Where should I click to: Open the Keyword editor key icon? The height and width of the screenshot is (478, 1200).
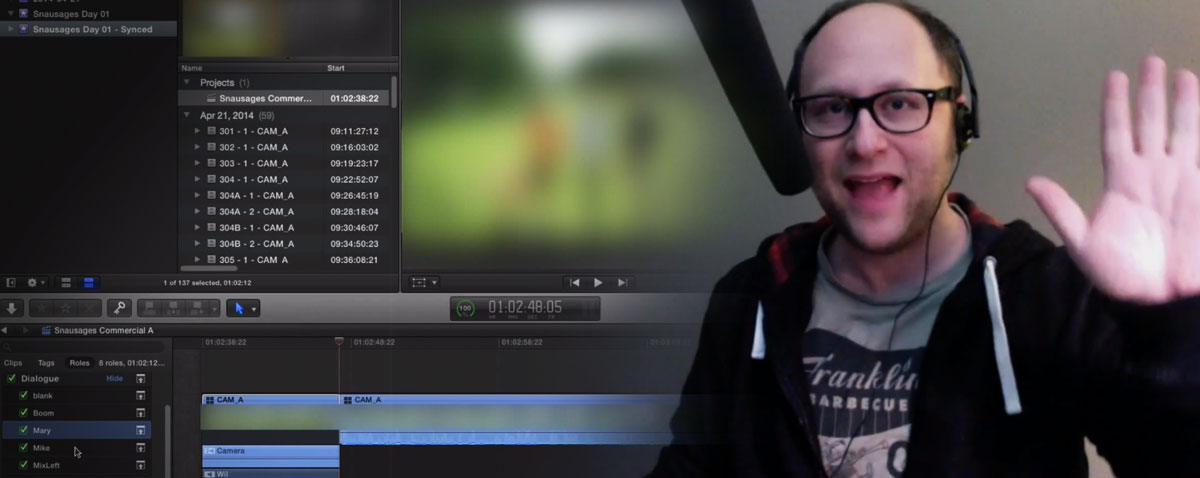[x=119, y=308]
